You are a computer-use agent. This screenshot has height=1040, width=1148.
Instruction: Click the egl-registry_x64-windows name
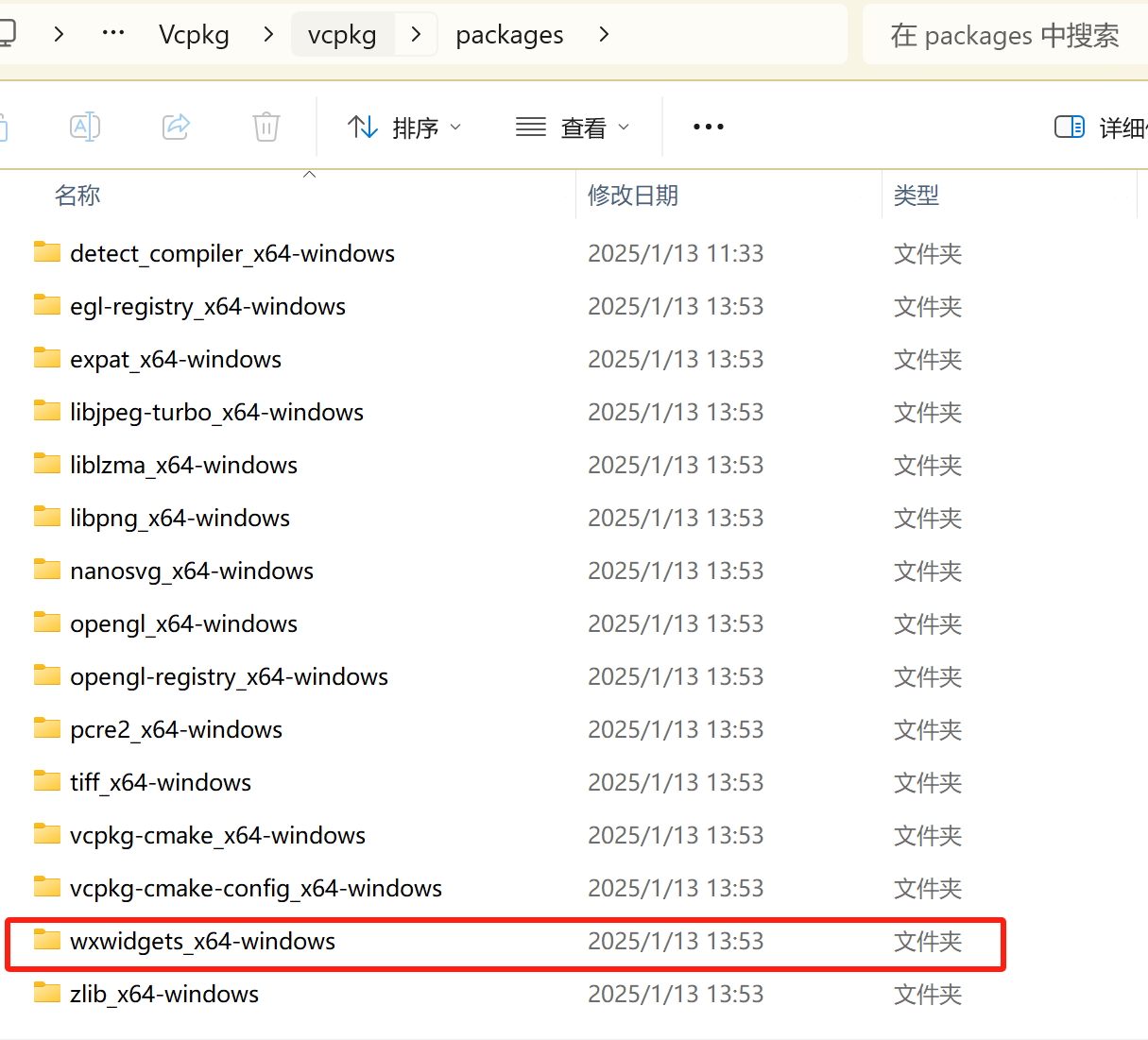208,307
